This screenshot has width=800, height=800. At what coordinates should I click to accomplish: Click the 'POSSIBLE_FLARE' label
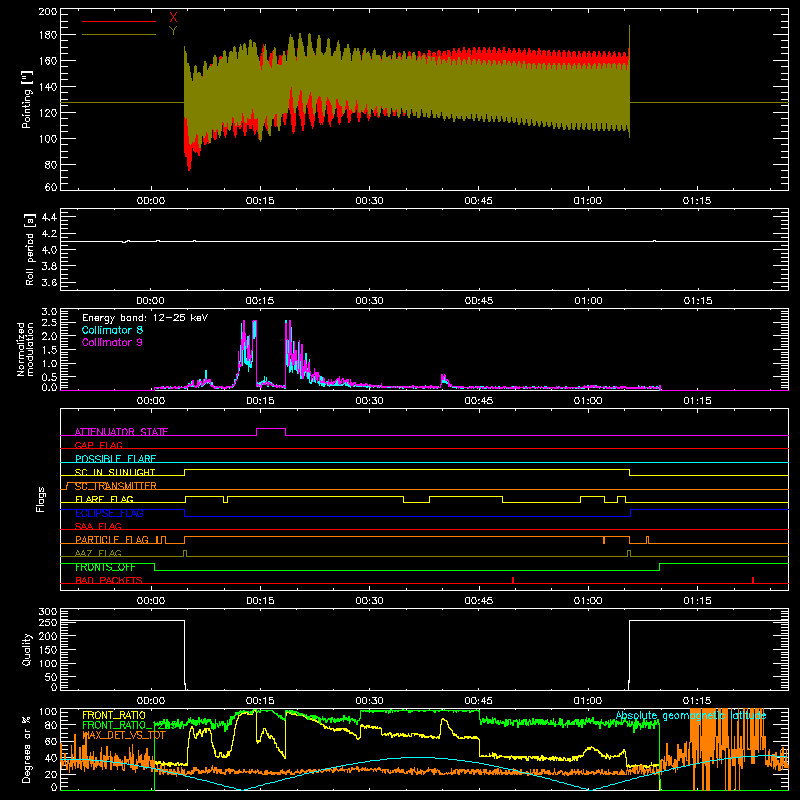(x=116, y=459)
